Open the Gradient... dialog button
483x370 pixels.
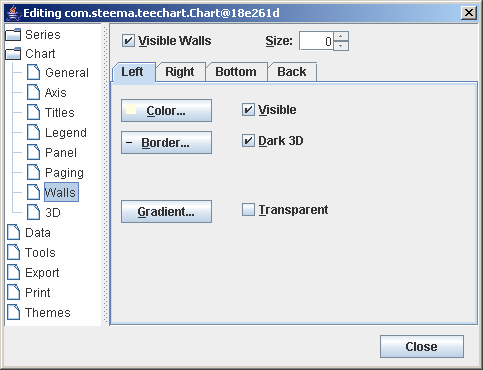click(166, 212)
